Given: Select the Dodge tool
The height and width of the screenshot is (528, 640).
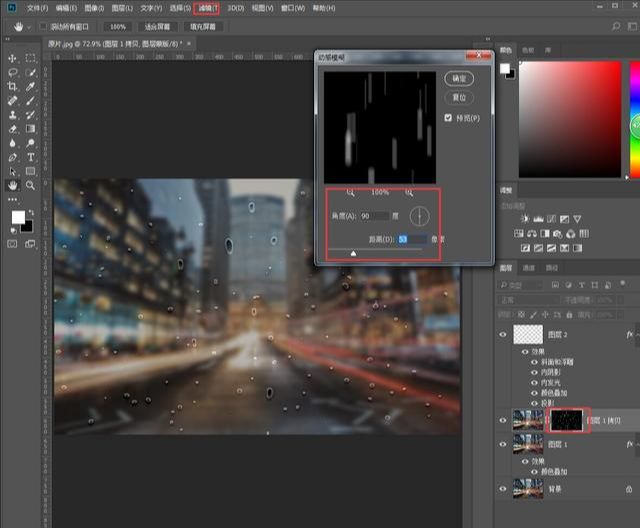Looking at the screenshot, I should (30, 143).
